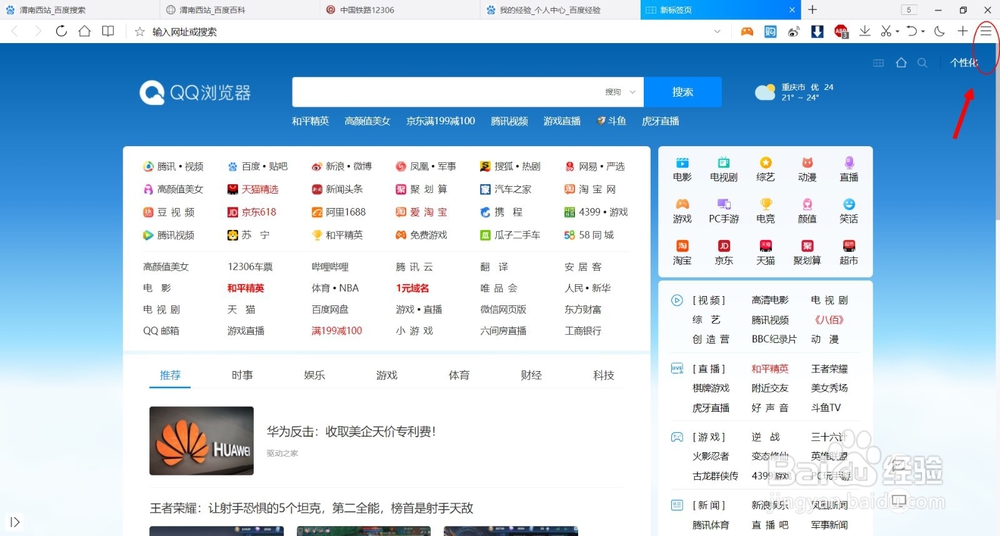The width and height of the screenshot is (1000, 536).
Task: Go to browser home via toolbar house icon
Action: point(84,31)
